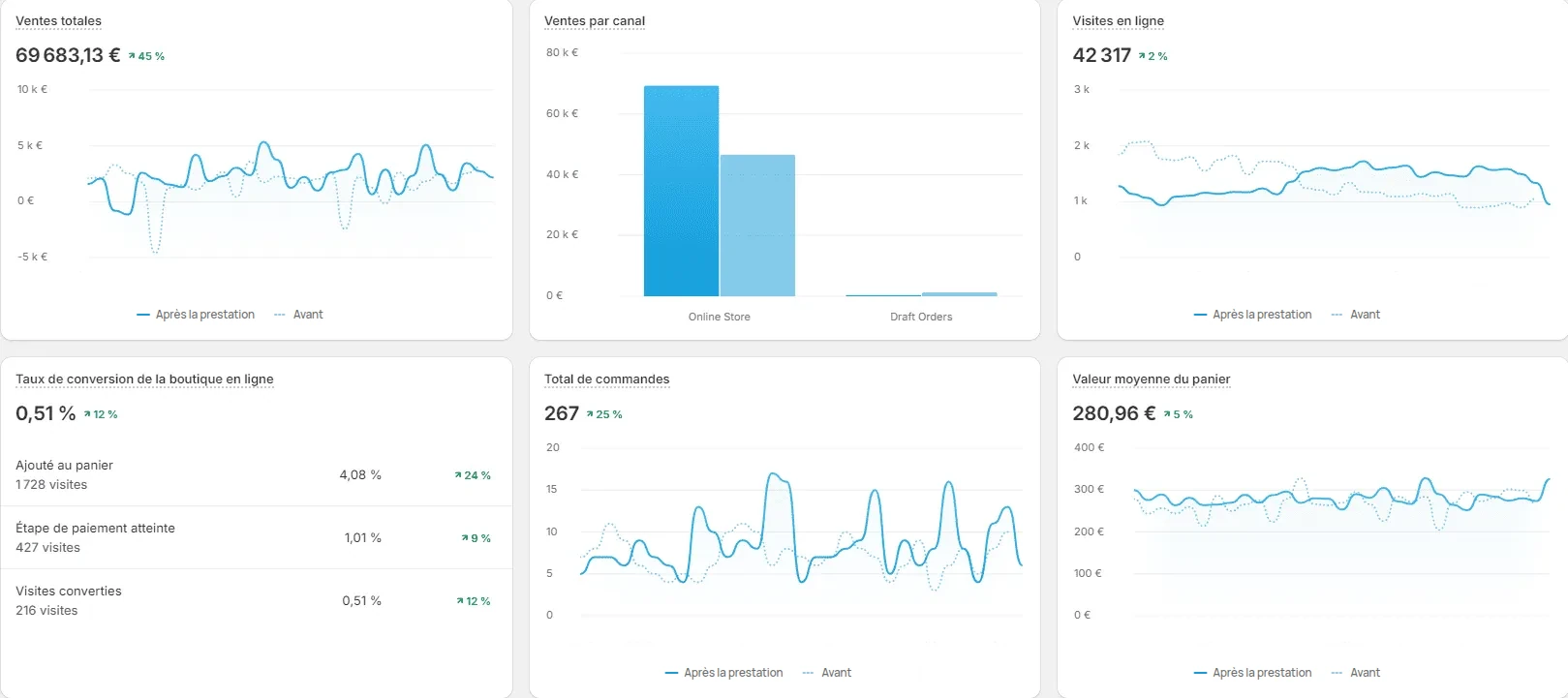Select the Étape de paiement atteinte label

pyautogui.click(x=95, y=528)
